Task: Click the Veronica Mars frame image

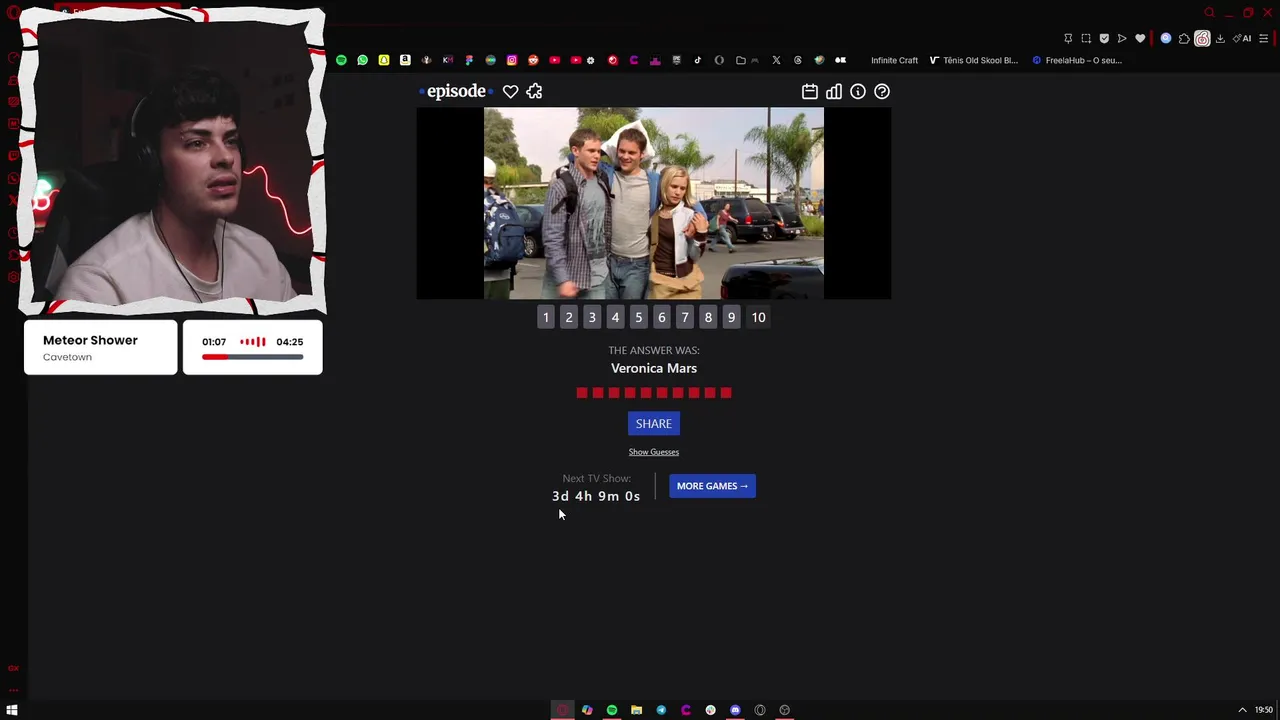Action: click(x=654, y=203)
